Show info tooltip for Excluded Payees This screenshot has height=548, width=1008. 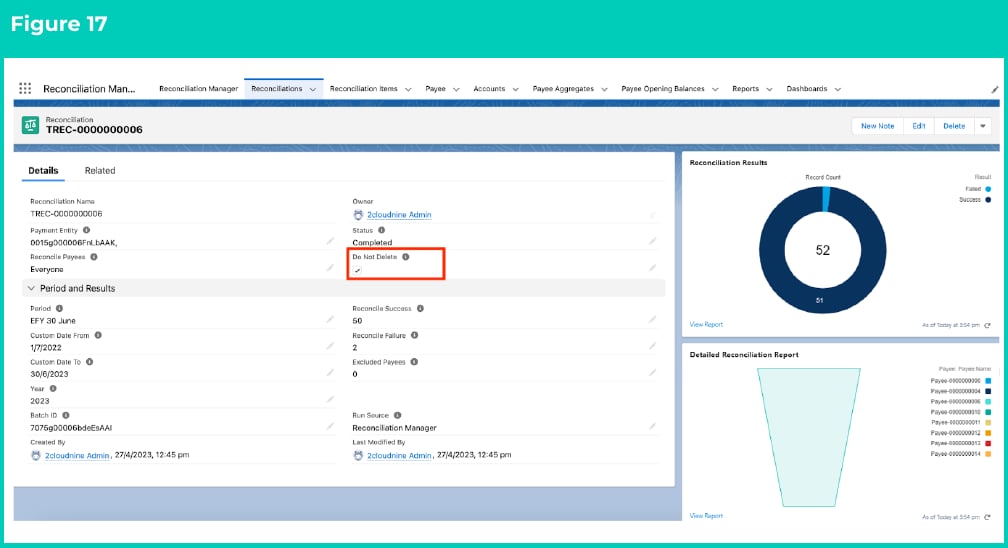414,362
